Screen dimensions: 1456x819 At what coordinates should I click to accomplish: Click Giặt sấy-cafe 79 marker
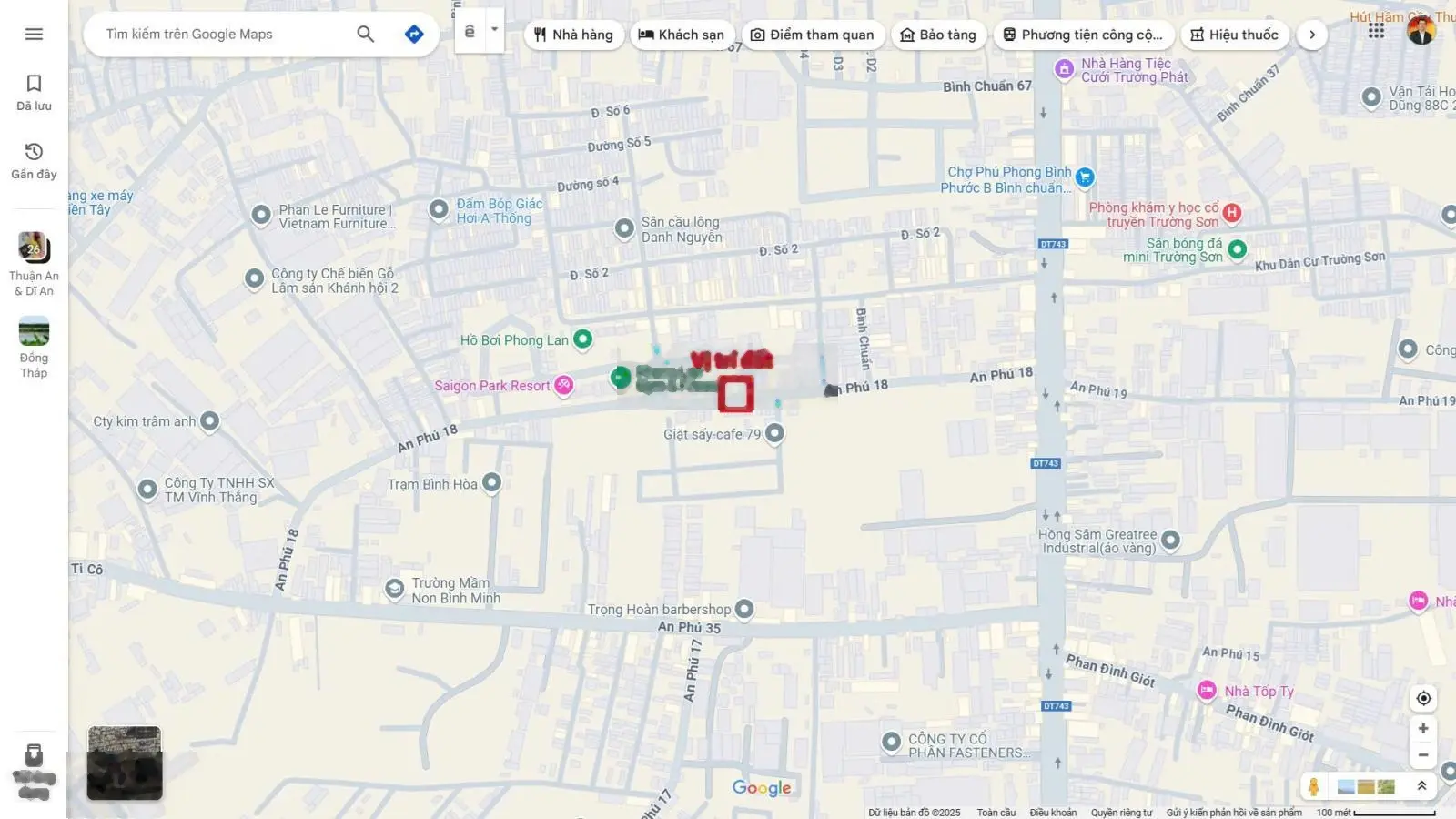tap(774, 433)
